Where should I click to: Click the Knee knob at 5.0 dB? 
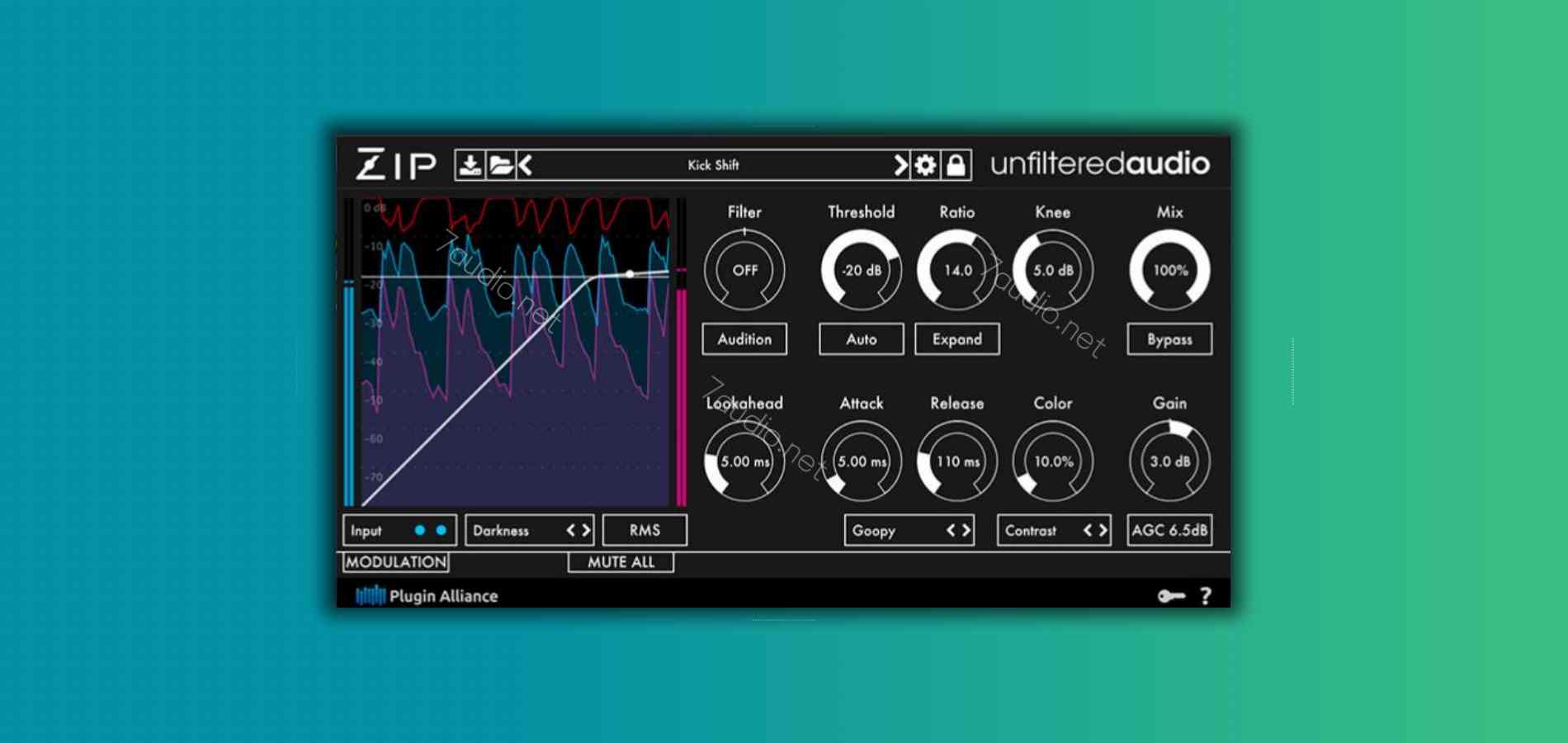(1053, 270)
